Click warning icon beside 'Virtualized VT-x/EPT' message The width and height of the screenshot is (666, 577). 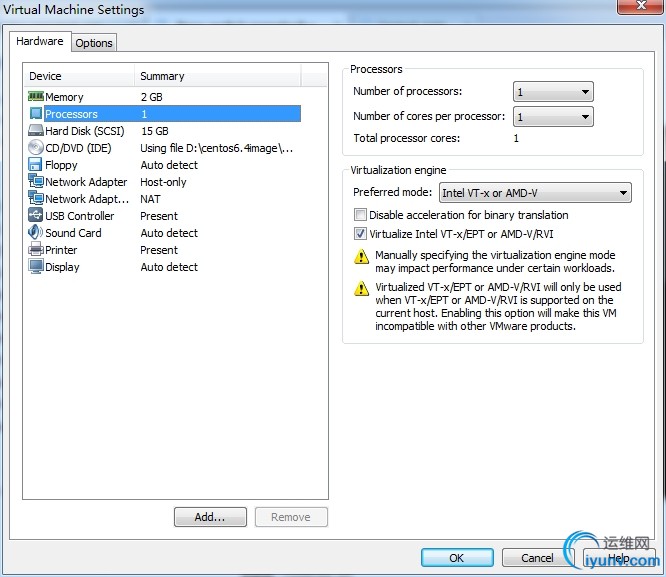tap(361, 288)
